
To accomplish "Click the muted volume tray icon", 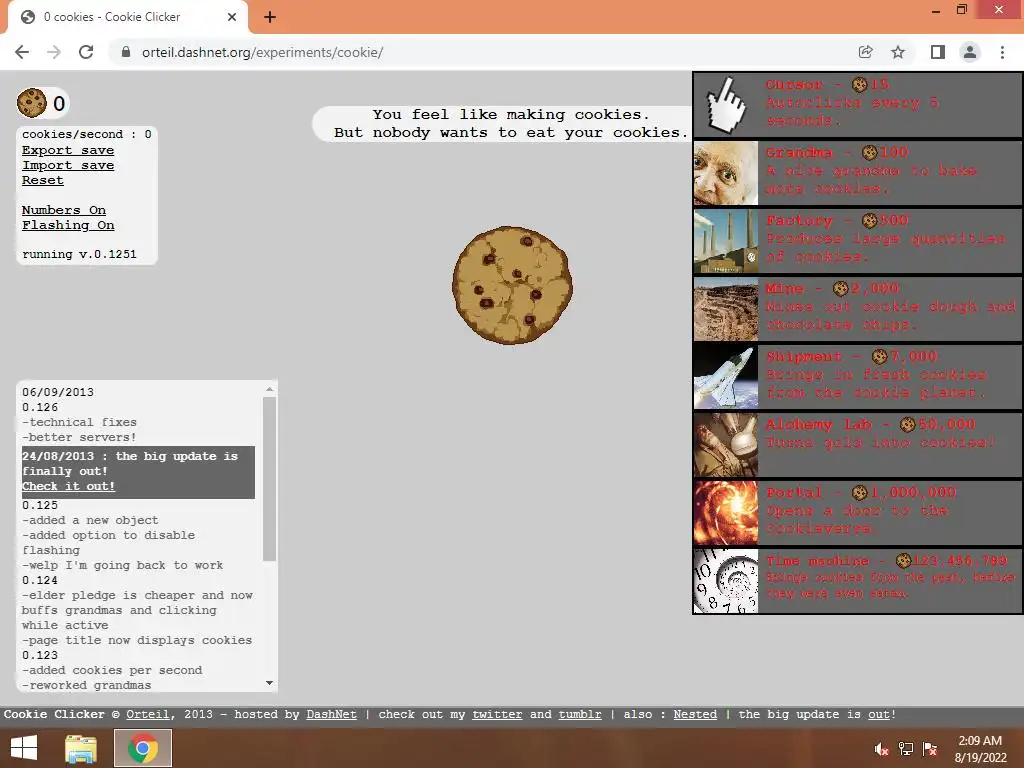I will point(882,749).
